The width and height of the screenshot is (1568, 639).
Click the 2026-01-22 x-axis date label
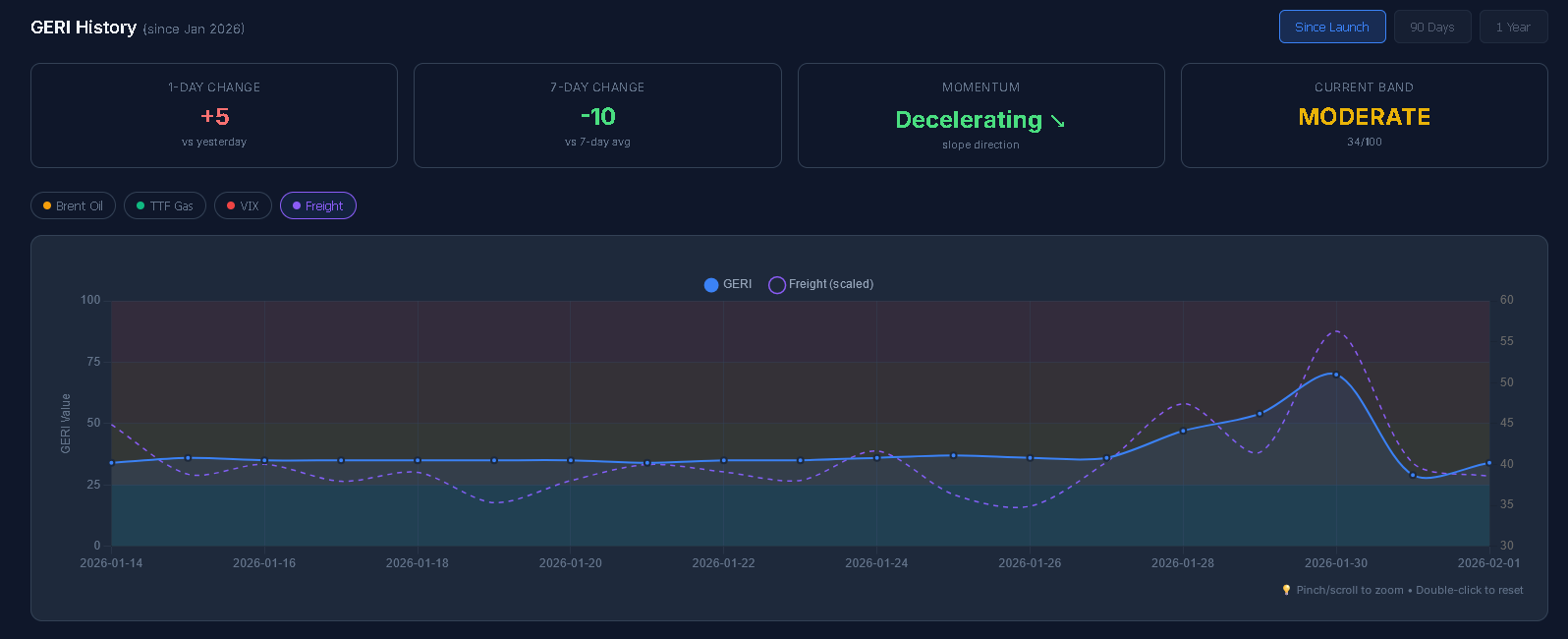click(723, 563)
